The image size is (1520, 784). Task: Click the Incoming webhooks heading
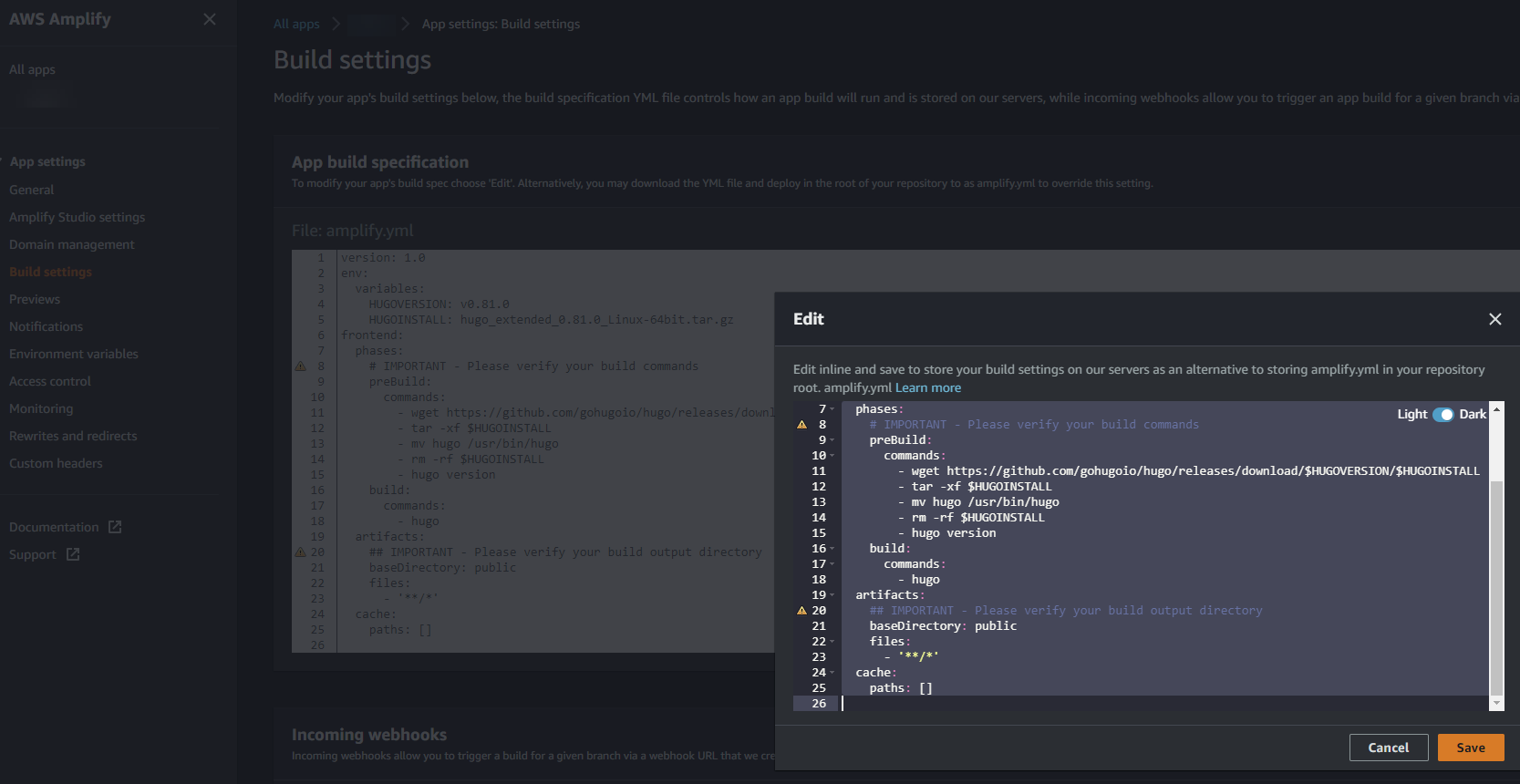[x=369, y=735]
